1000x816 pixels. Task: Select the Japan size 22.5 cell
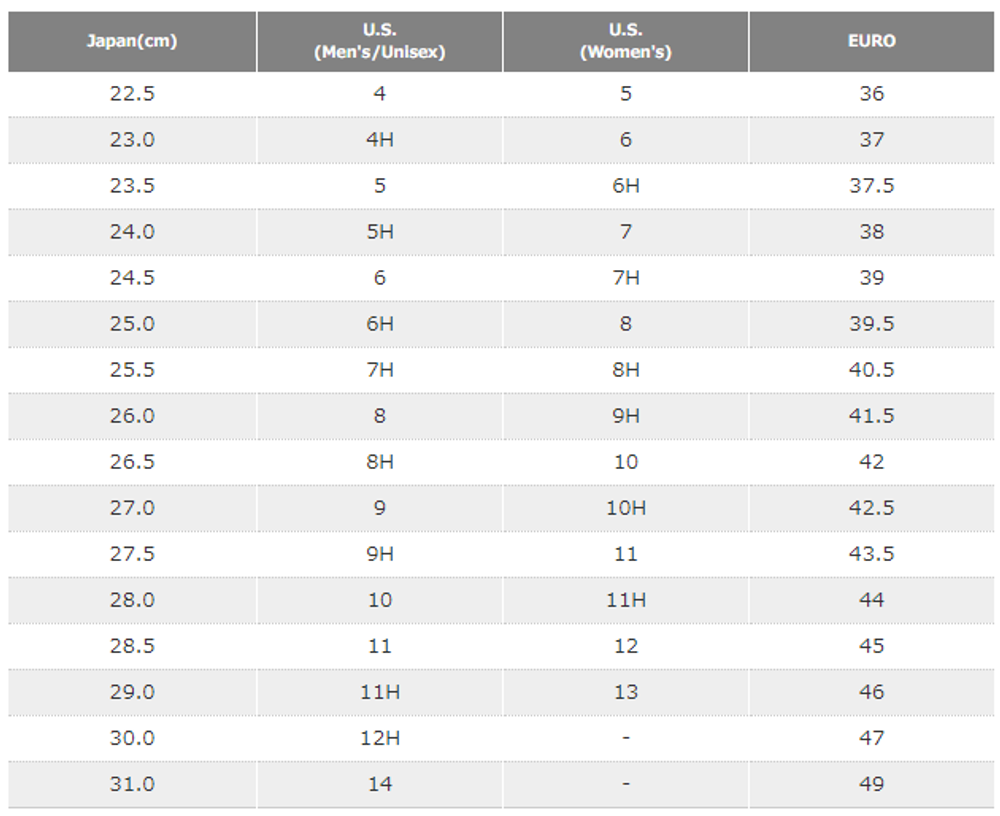tap(132, 94)
